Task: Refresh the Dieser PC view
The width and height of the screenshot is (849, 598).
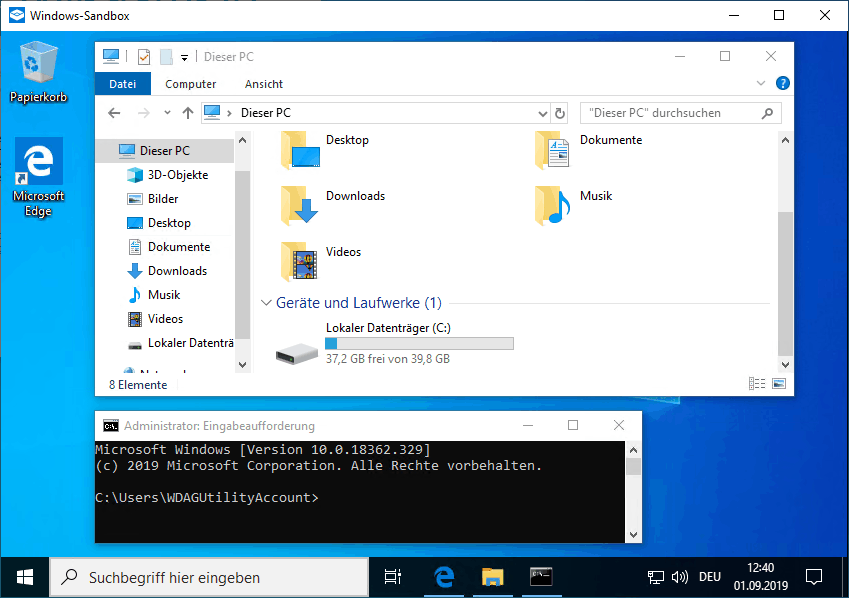Action: [560, 113]
